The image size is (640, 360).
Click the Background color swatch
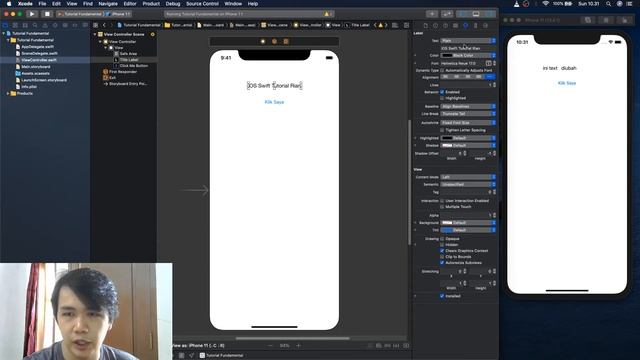click(x=447, y=222)
